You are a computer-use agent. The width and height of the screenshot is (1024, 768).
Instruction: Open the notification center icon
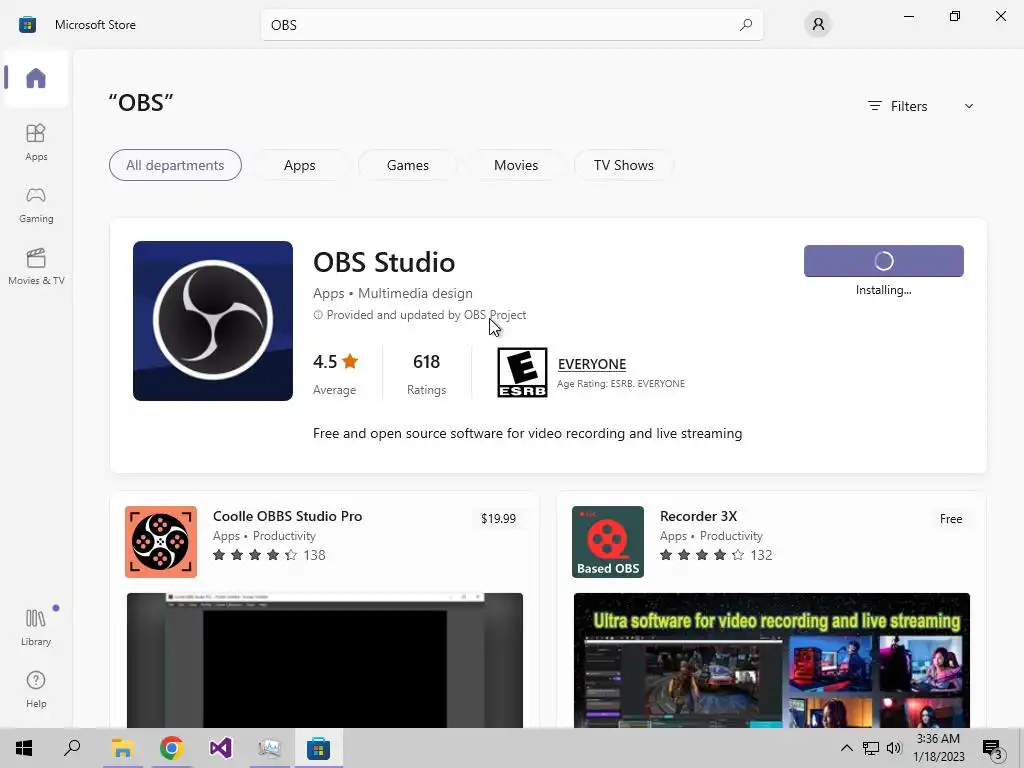coord(992,748)
